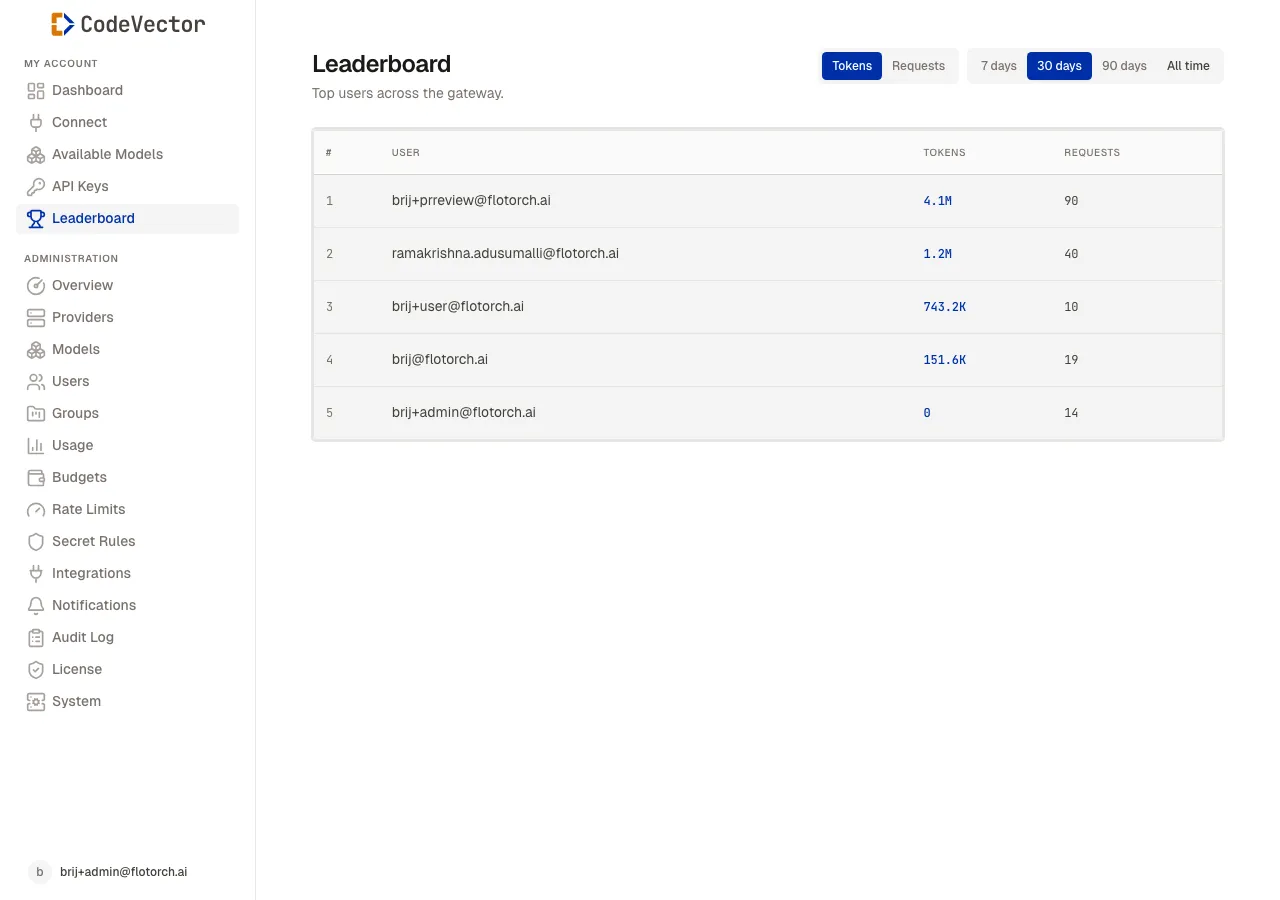Click the Available Models cubes icon
The height and width of the screenshot is (900, 1280).
pos(36,154)
